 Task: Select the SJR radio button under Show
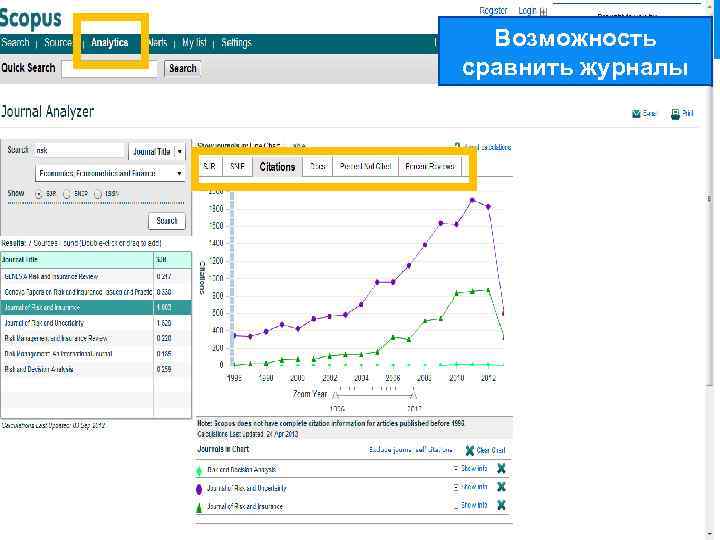(39, 194)
